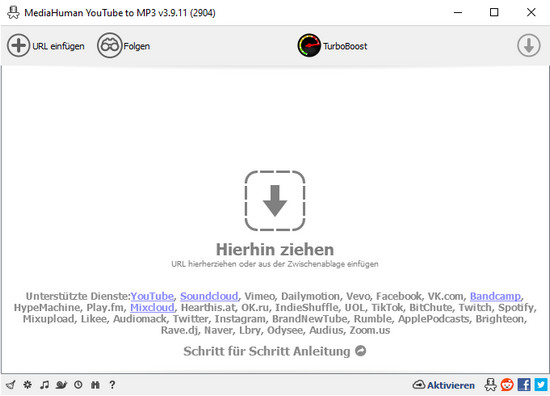Open settings with the gear icon

(x=27, y=385)
